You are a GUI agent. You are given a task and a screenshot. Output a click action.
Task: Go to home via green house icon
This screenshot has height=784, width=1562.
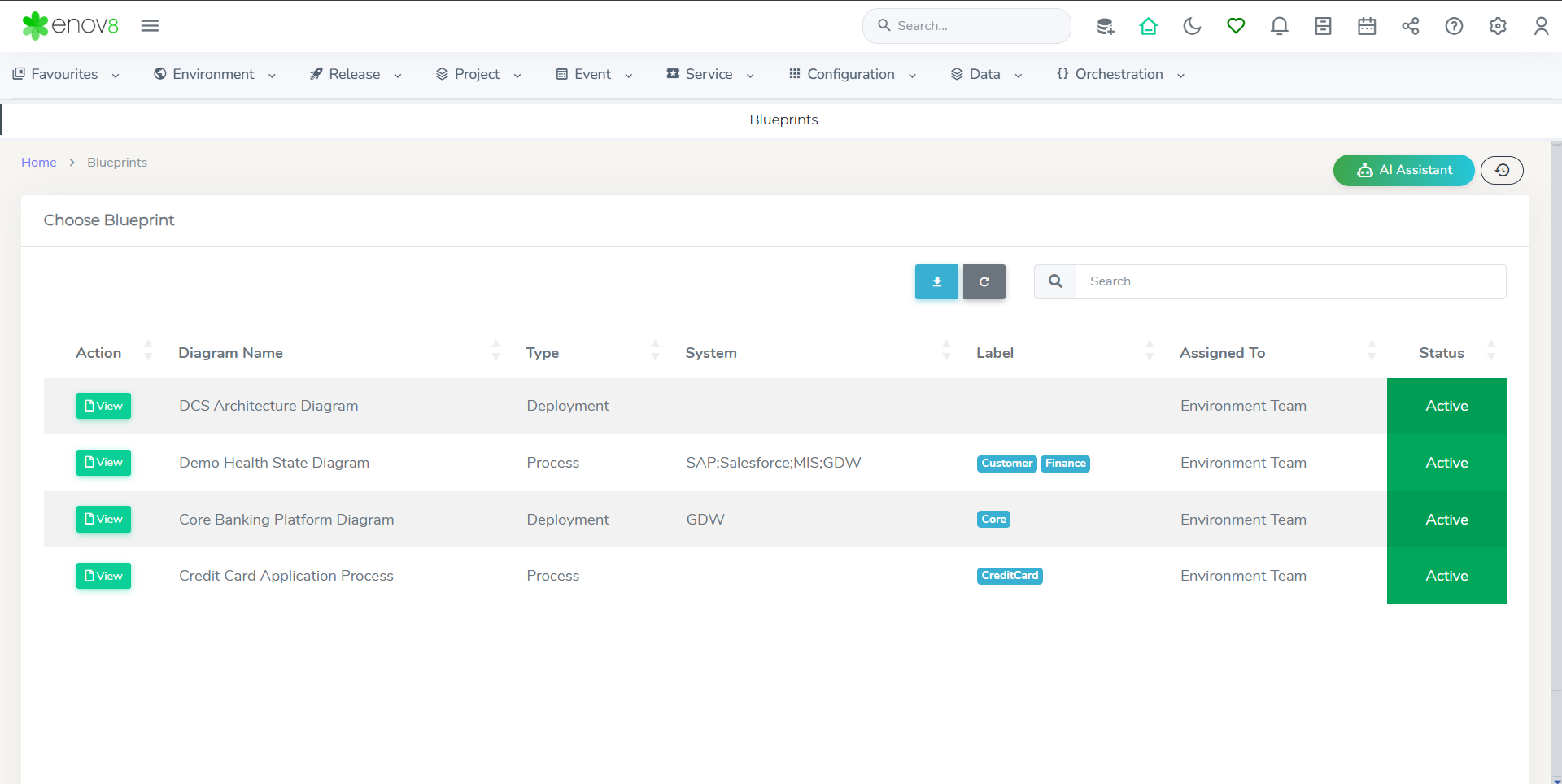[x=1148, y=26]
